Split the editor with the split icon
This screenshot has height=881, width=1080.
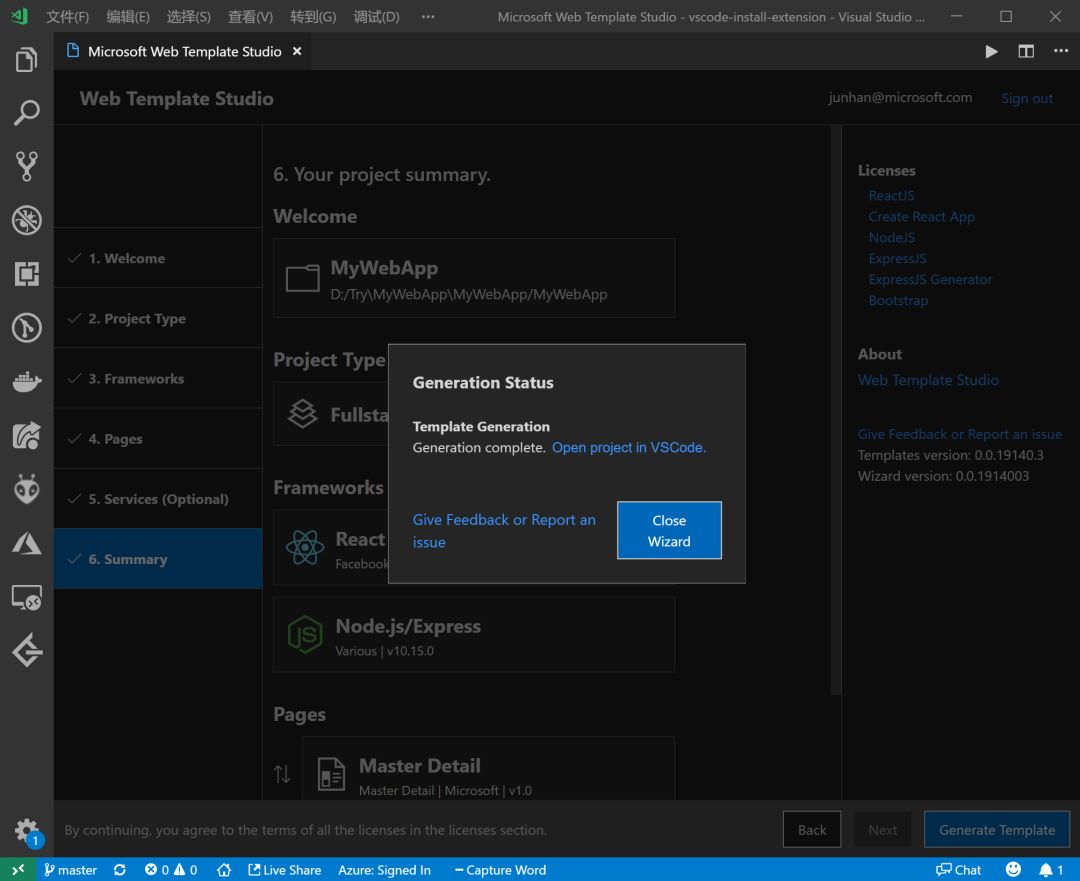(x=1026, y=52)
